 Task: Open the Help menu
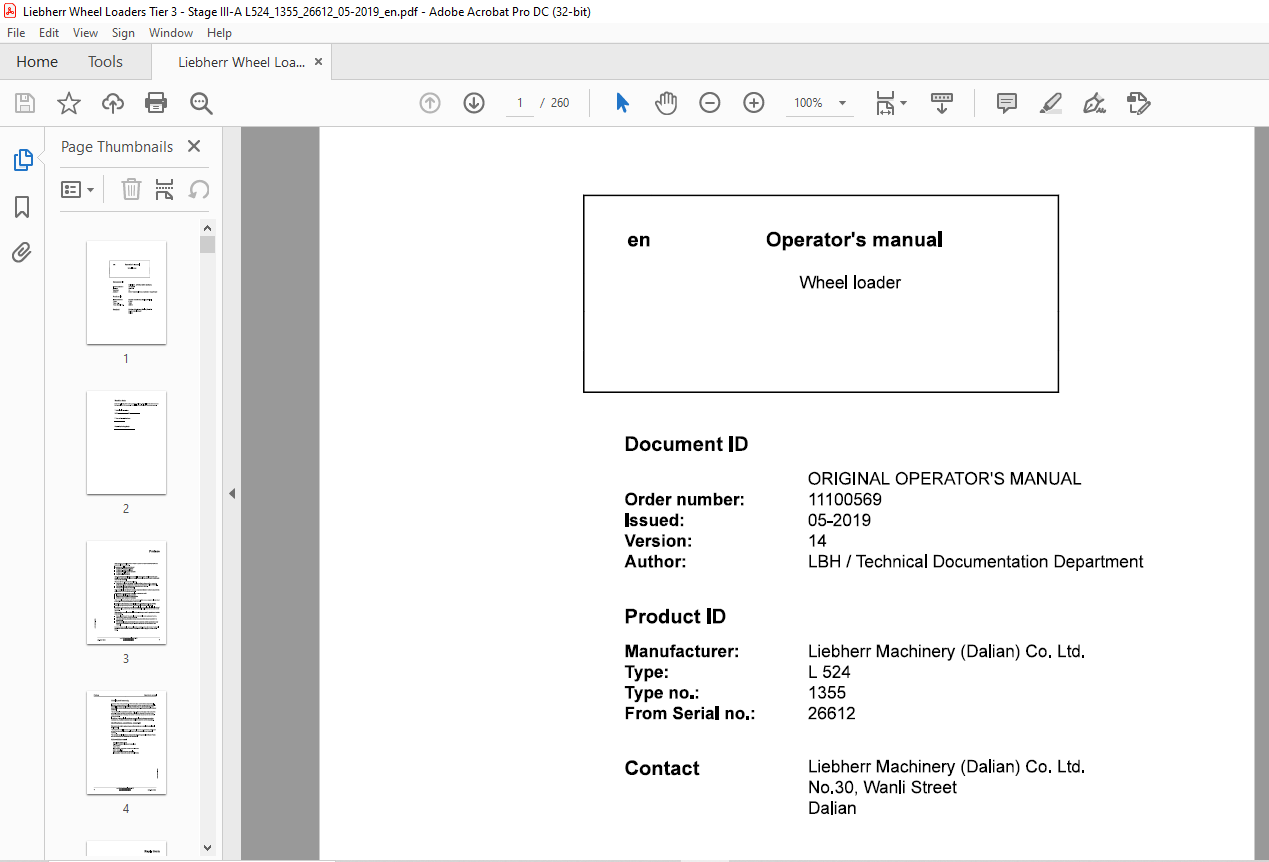tap(219, 33)
